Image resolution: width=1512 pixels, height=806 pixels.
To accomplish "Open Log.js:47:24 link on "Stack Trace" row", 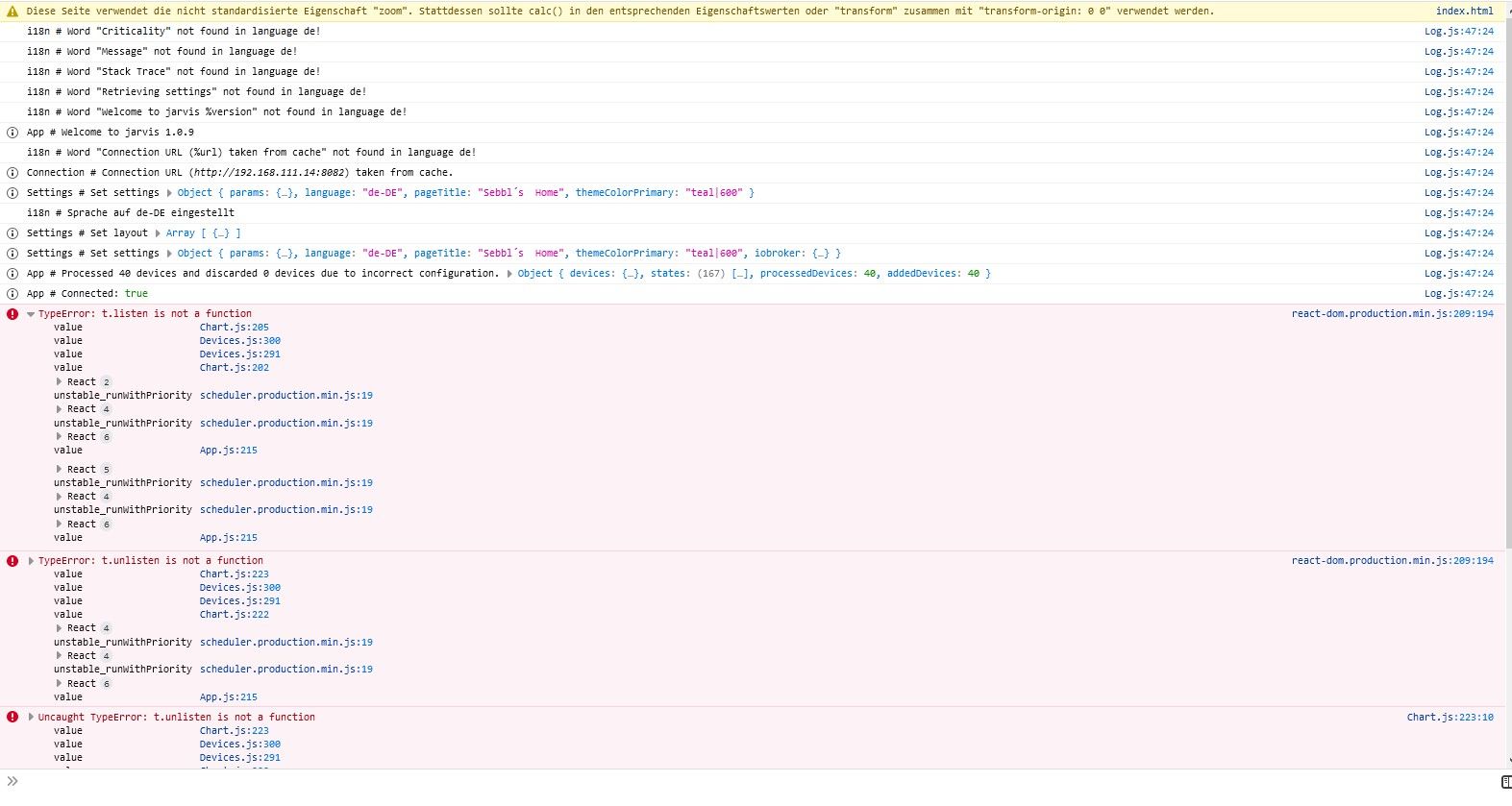I will (x=1458, y=72).
